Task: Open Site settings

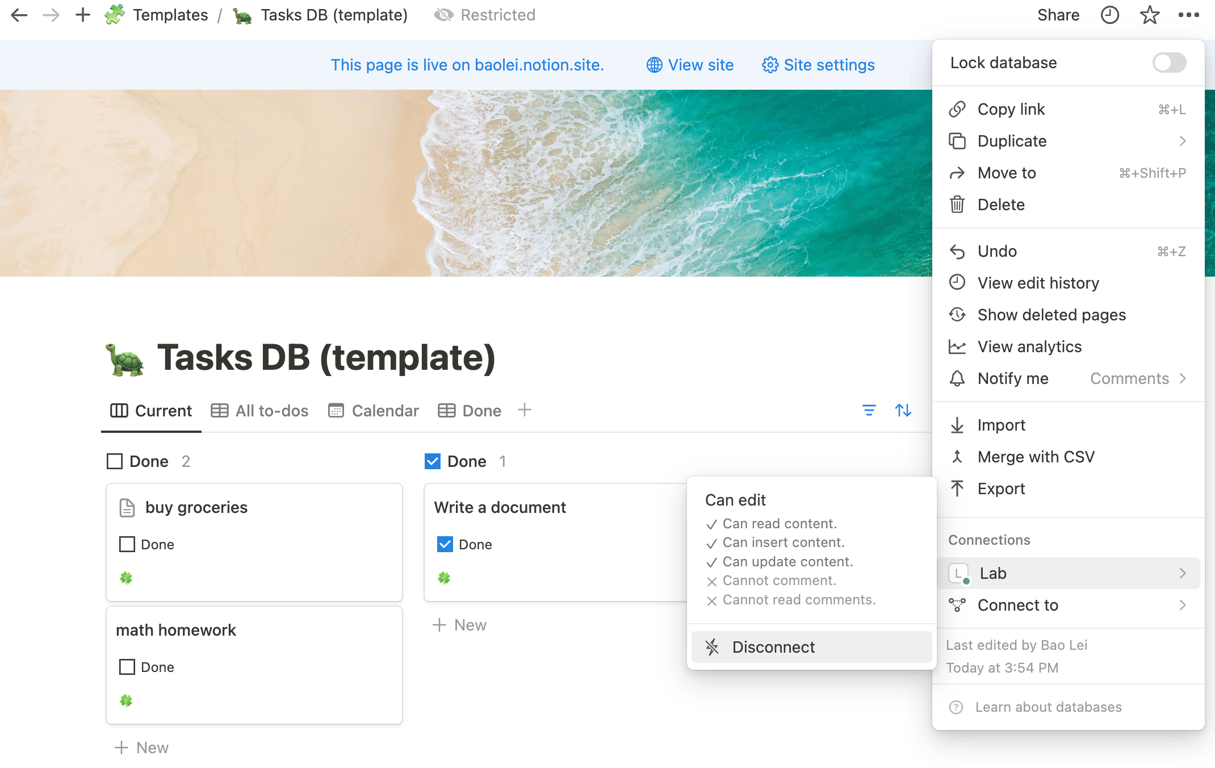Action: 818,65
